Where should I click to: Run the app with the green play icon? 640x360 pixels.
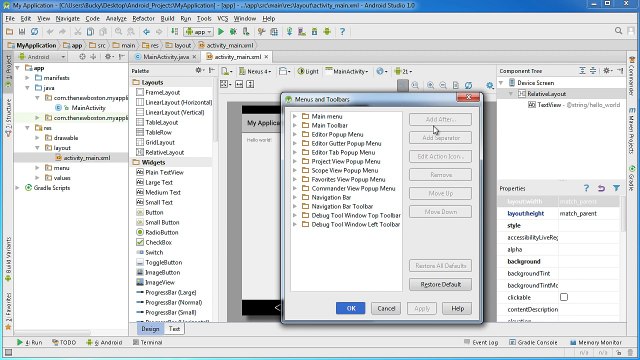221,31
